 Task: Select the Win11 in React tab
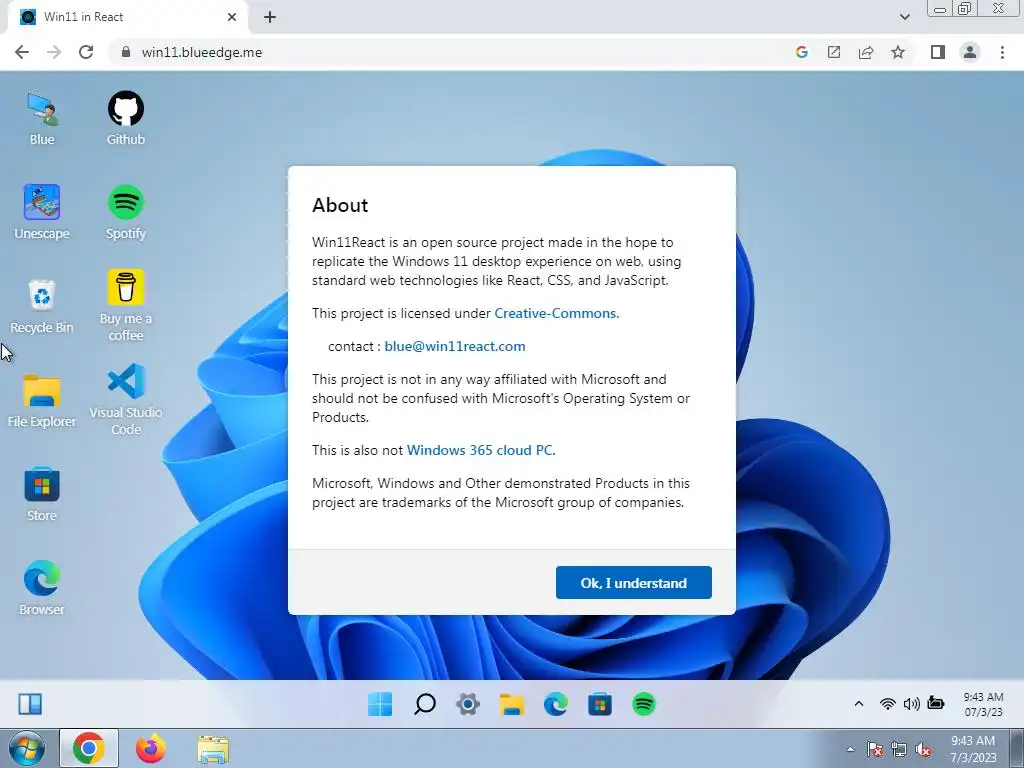[x=127, y=17]
